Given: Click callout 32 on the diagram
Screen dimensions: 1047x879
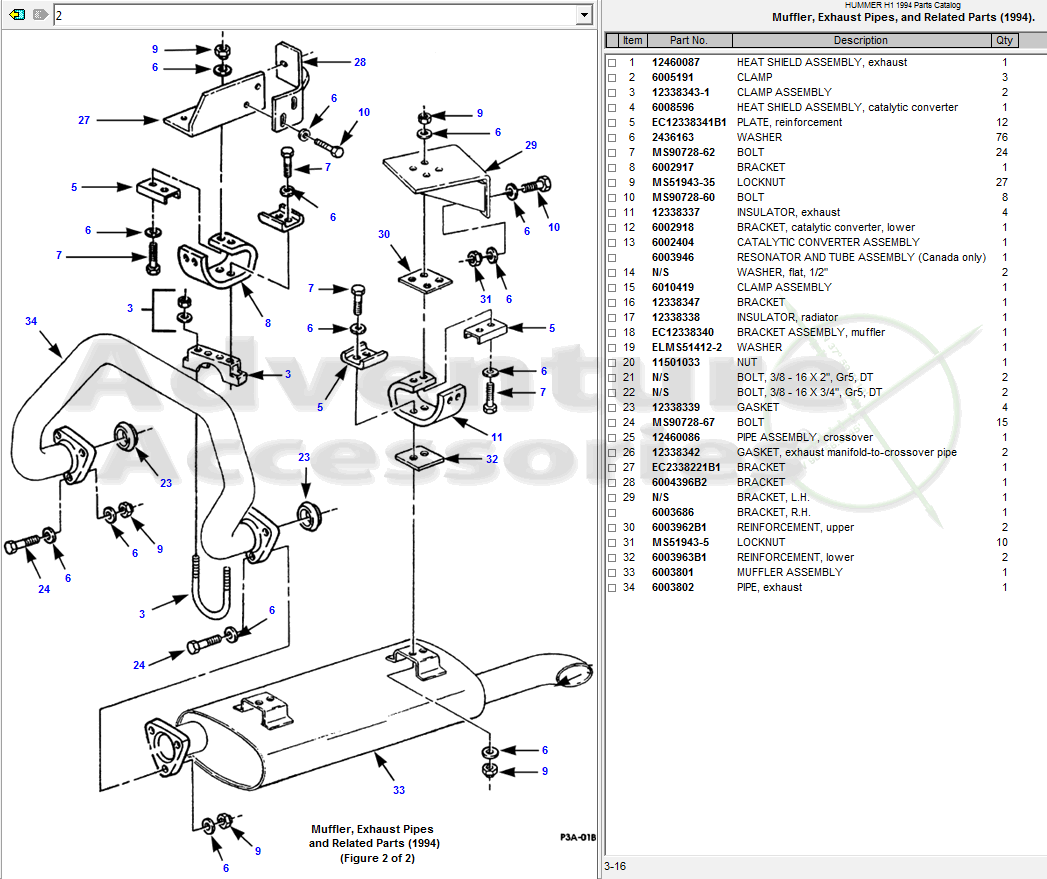Looking at the screenshot, I should pyautogui.click(x=492, y=460).
